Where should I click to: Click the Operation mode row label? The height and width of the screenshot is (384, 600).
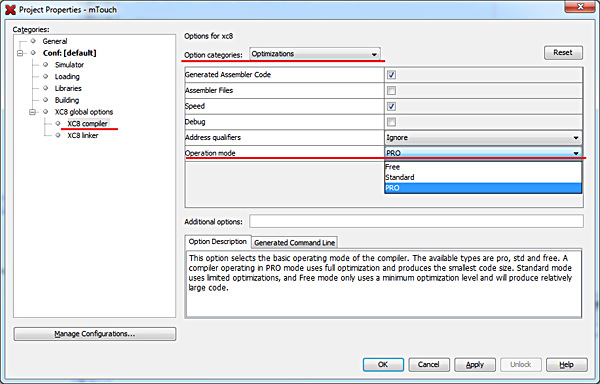pos(210,153)
